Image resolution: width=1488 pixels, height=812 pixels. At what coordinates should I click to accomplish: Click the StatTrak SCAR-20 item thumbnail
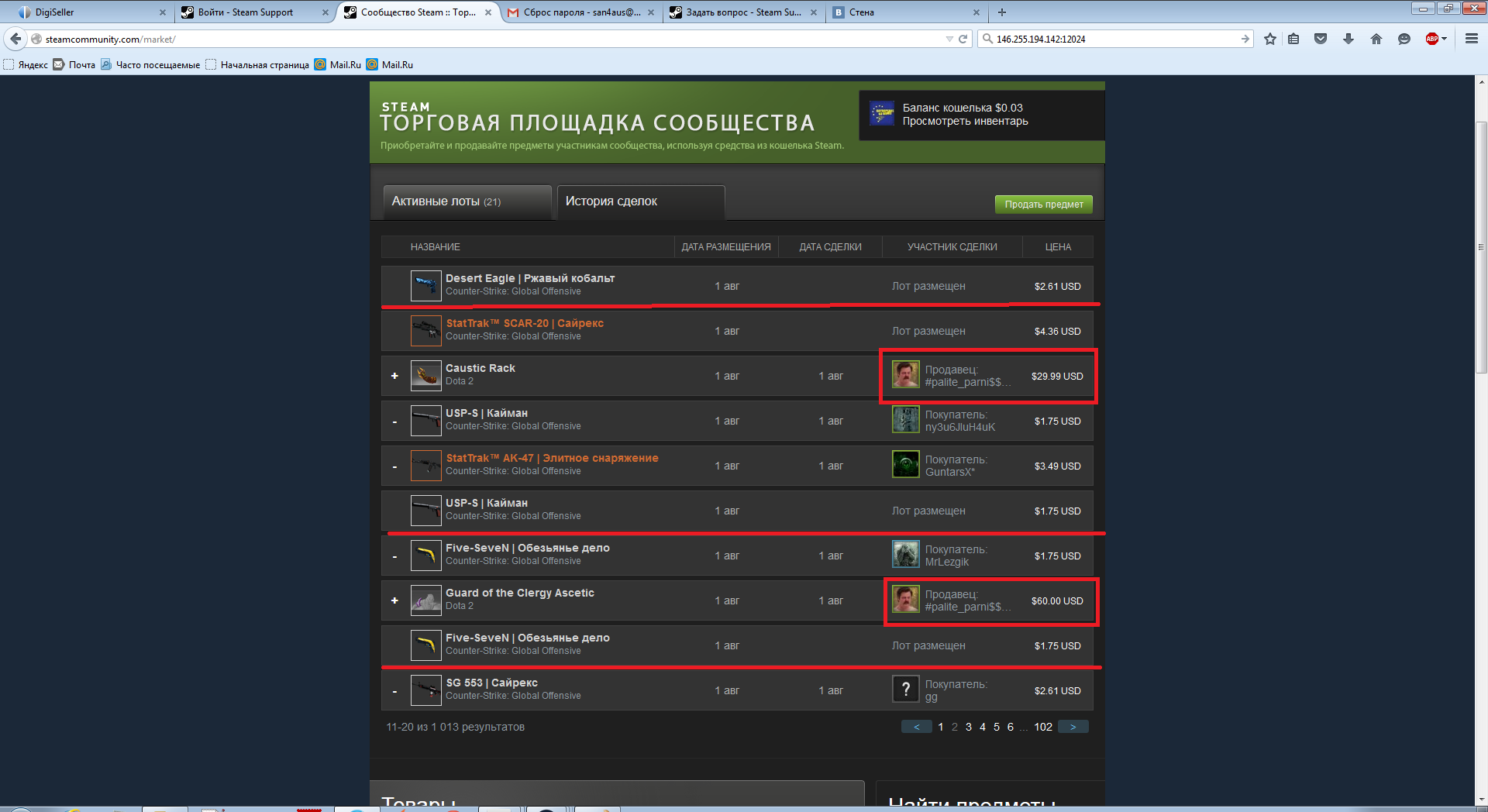425,331
